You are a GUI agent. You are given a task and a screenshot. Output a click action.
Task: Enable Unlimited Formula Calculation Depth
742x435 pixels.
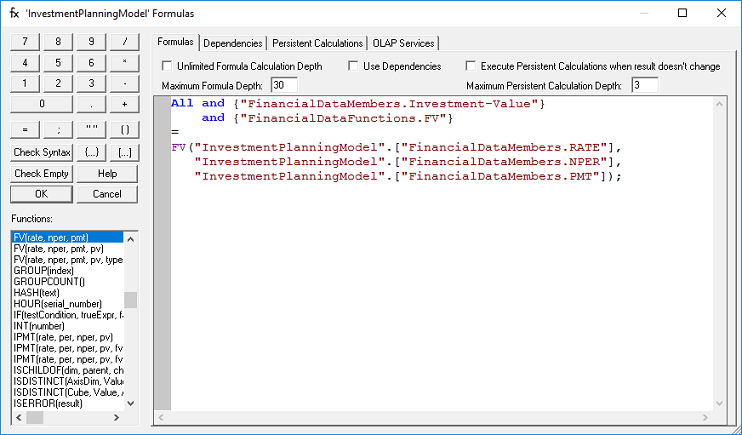[167, 66]
